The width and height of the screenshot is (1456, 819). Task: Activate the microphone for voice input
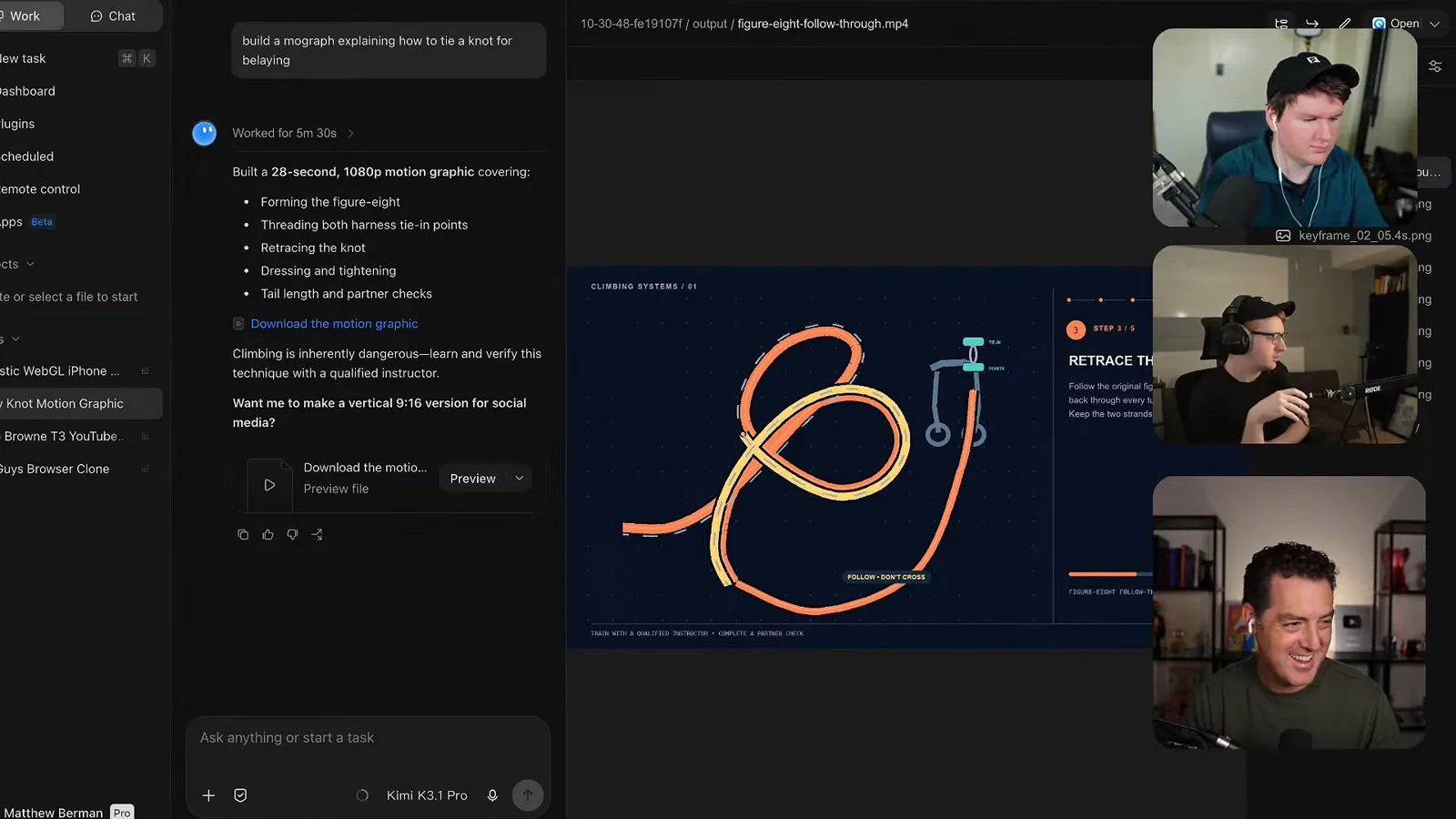coord(492,795)
